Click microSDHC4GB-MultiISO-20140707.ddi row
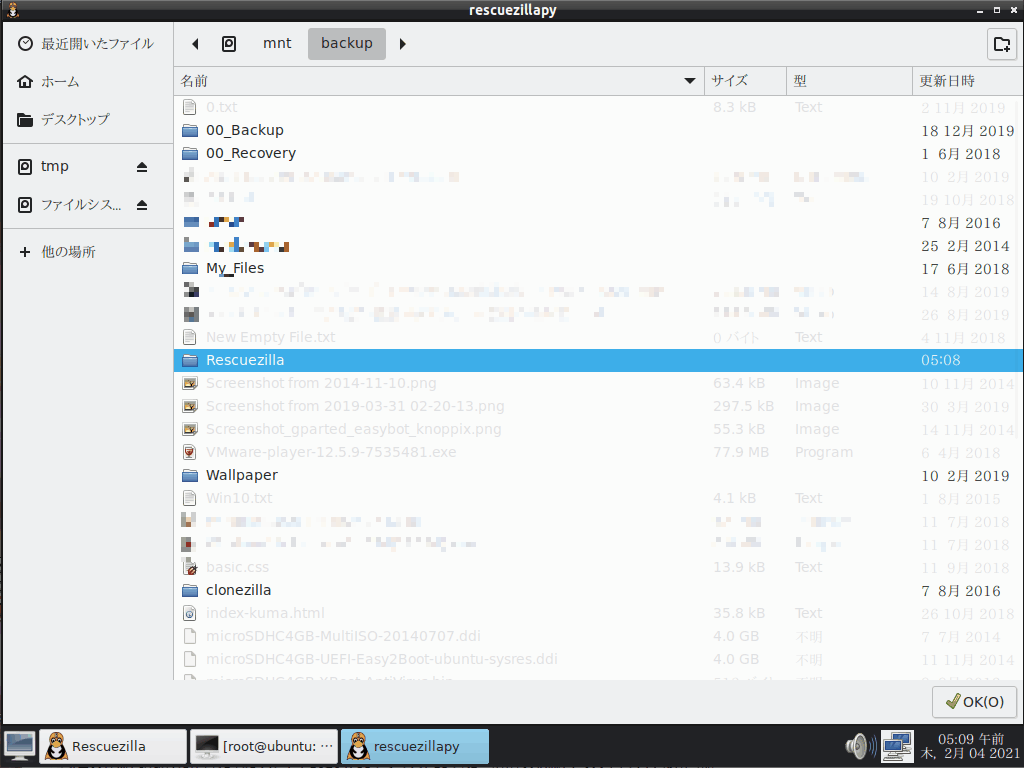Viewport: 1024px width, 768px height. (x=598, y=636)
